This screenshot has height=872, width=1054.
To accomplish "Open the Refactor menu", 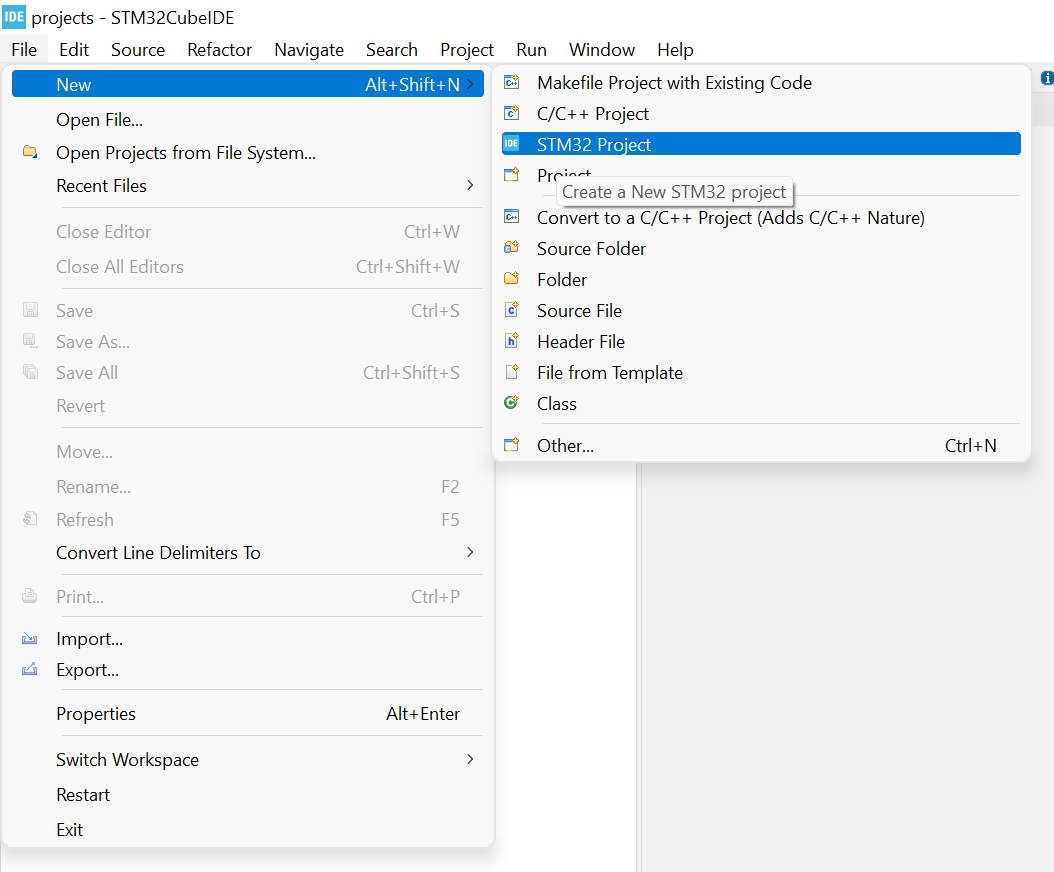I will tap(219, 50).
